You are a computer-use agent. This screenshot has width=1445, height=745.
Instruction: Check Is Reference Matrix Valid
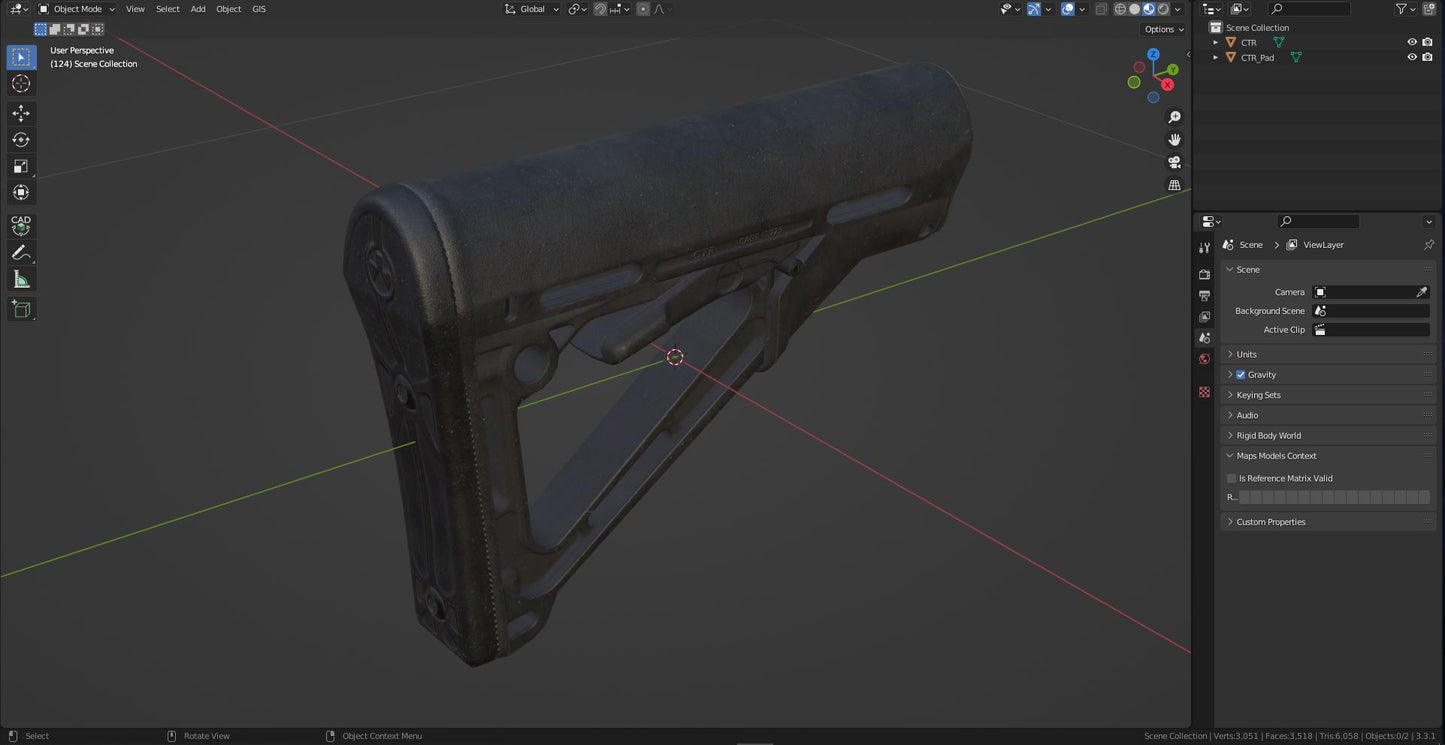[x=1232, y=479]
